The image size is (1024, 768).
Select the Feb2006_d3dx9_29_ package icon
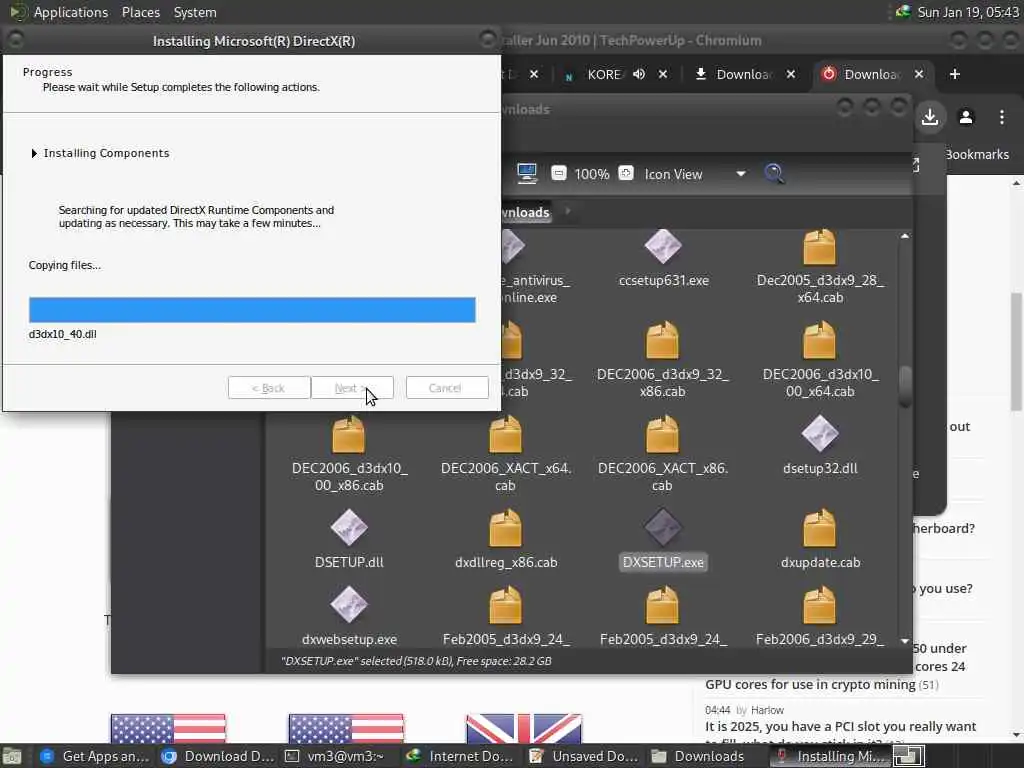[820, 605]
